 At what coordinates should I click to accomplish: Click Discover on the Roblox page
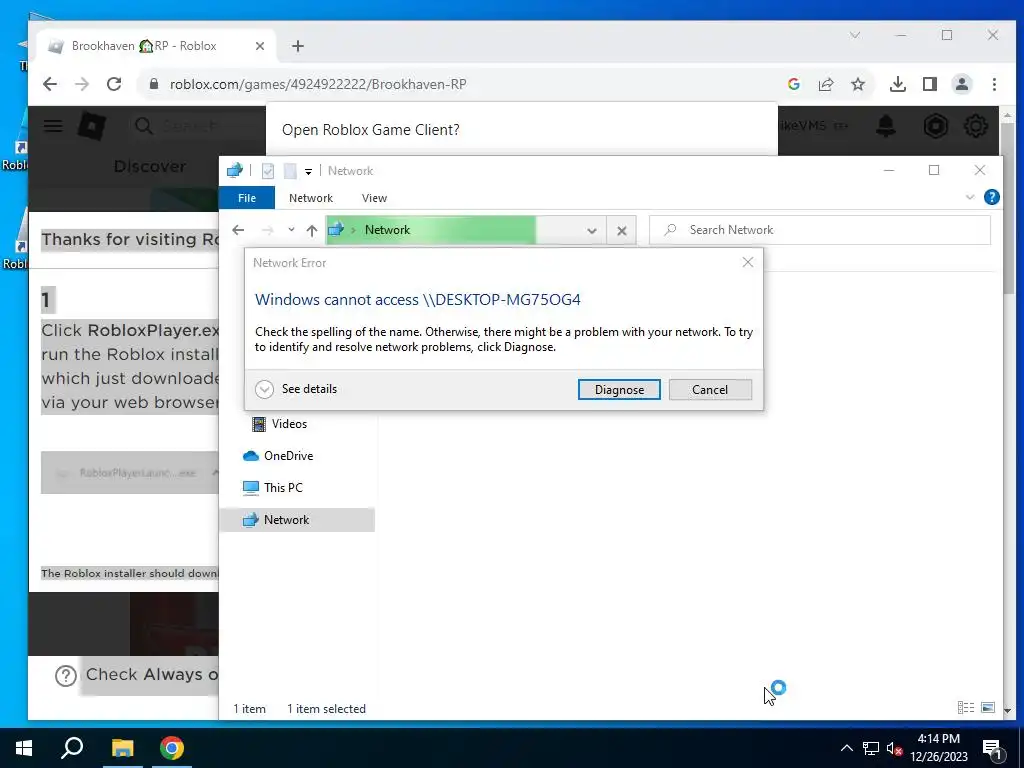tap(150, 167)
